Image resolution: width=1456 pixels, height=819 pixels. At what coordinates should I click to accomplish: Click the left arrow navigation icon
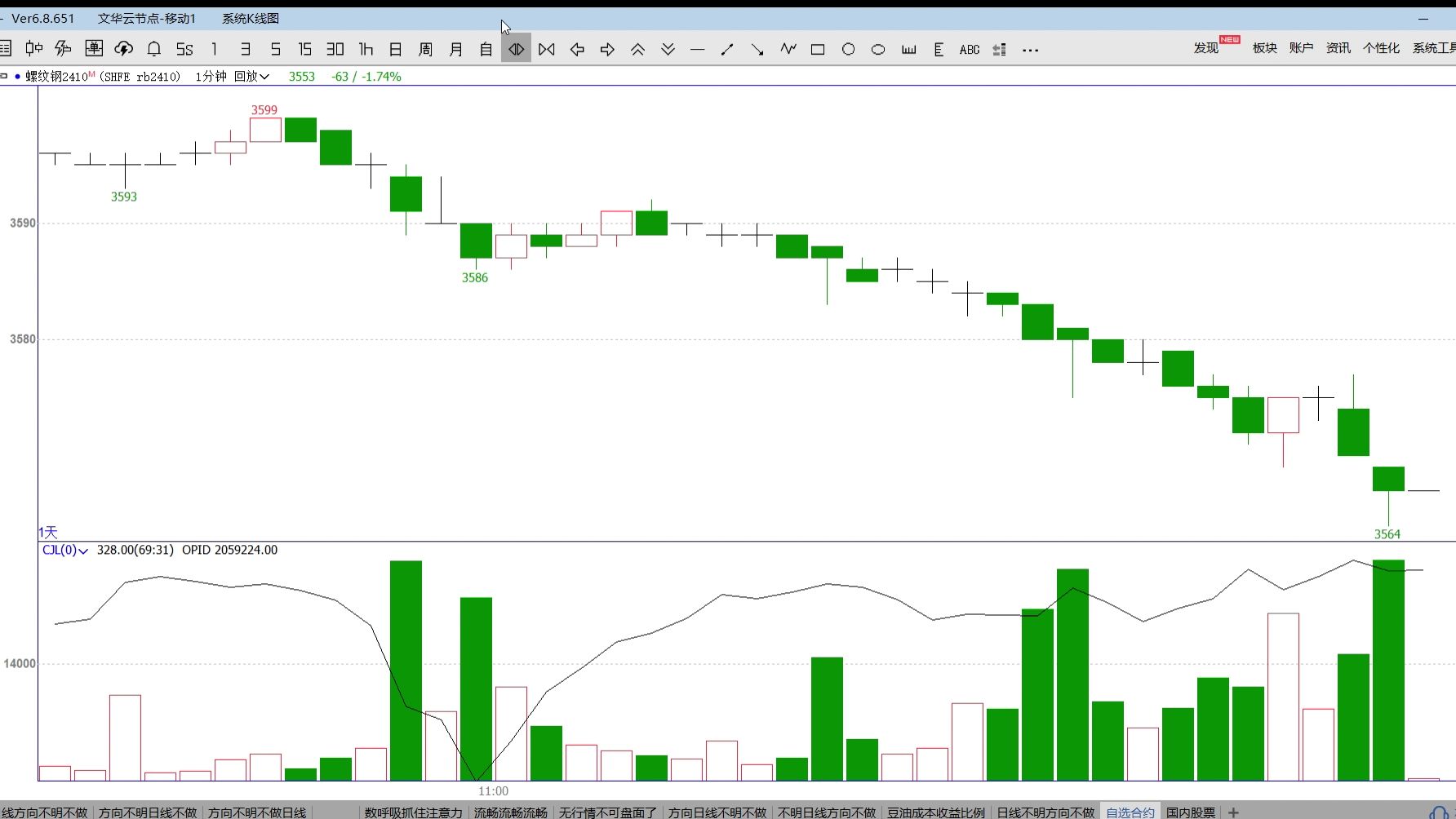(577, 50)
